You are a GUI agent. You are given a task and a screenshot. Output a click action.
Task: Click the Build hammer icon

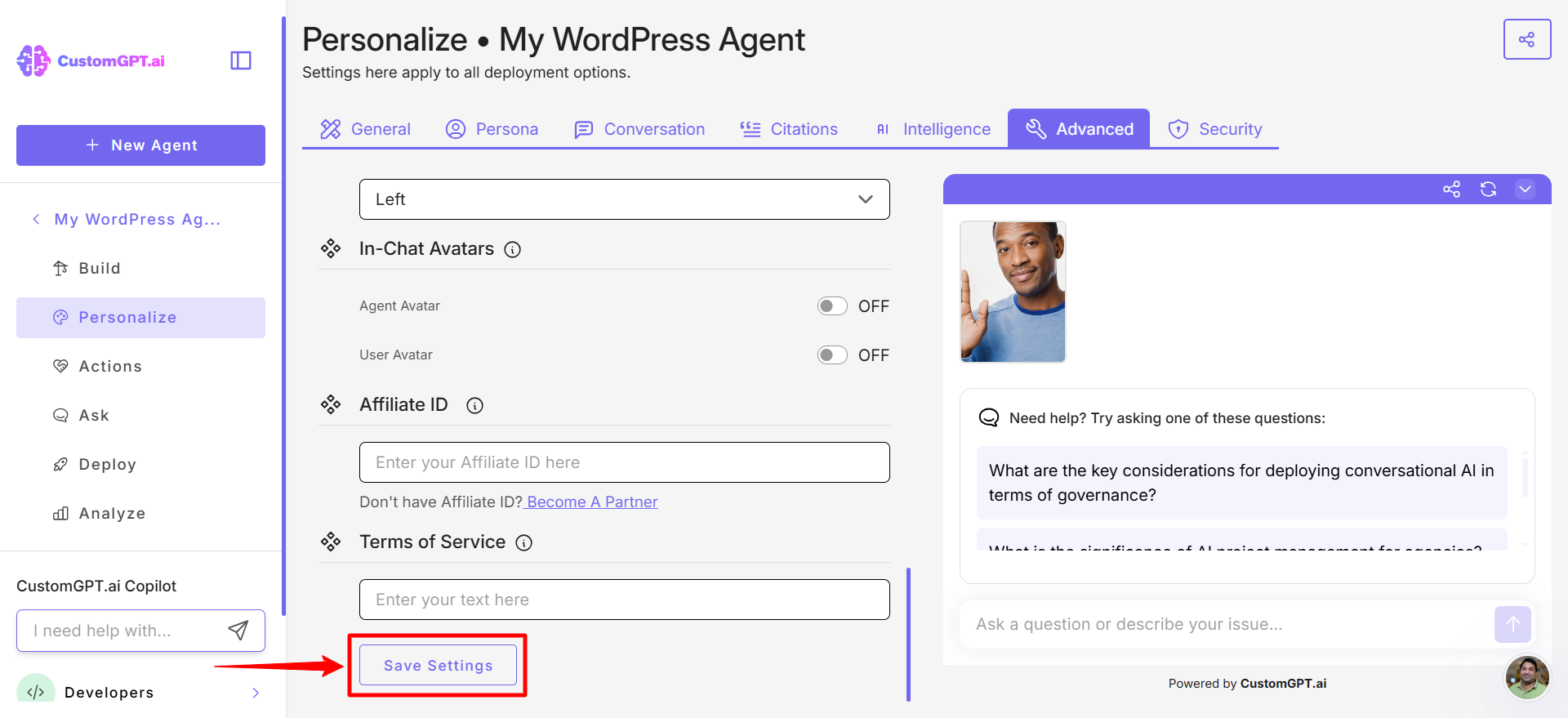[x=60, y=269]
